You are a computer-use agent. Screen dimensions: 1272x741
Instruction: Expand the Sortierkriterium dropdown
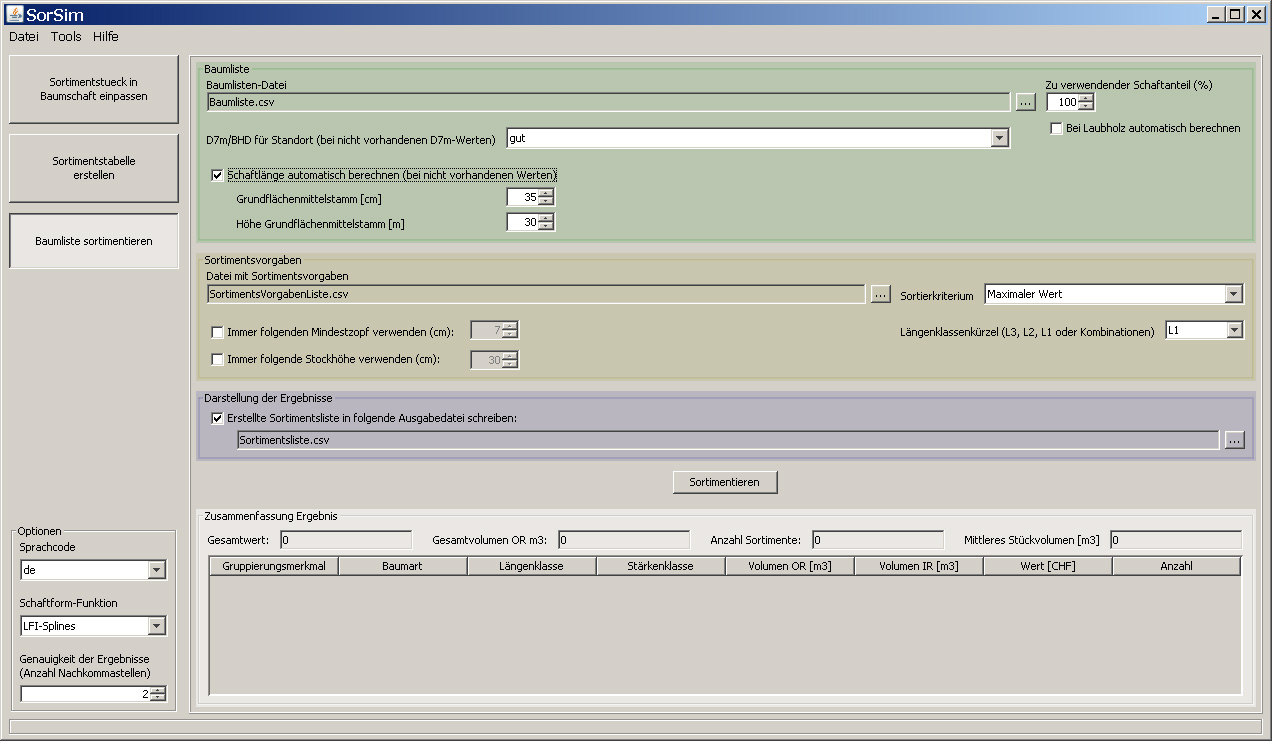(1233, 294)
